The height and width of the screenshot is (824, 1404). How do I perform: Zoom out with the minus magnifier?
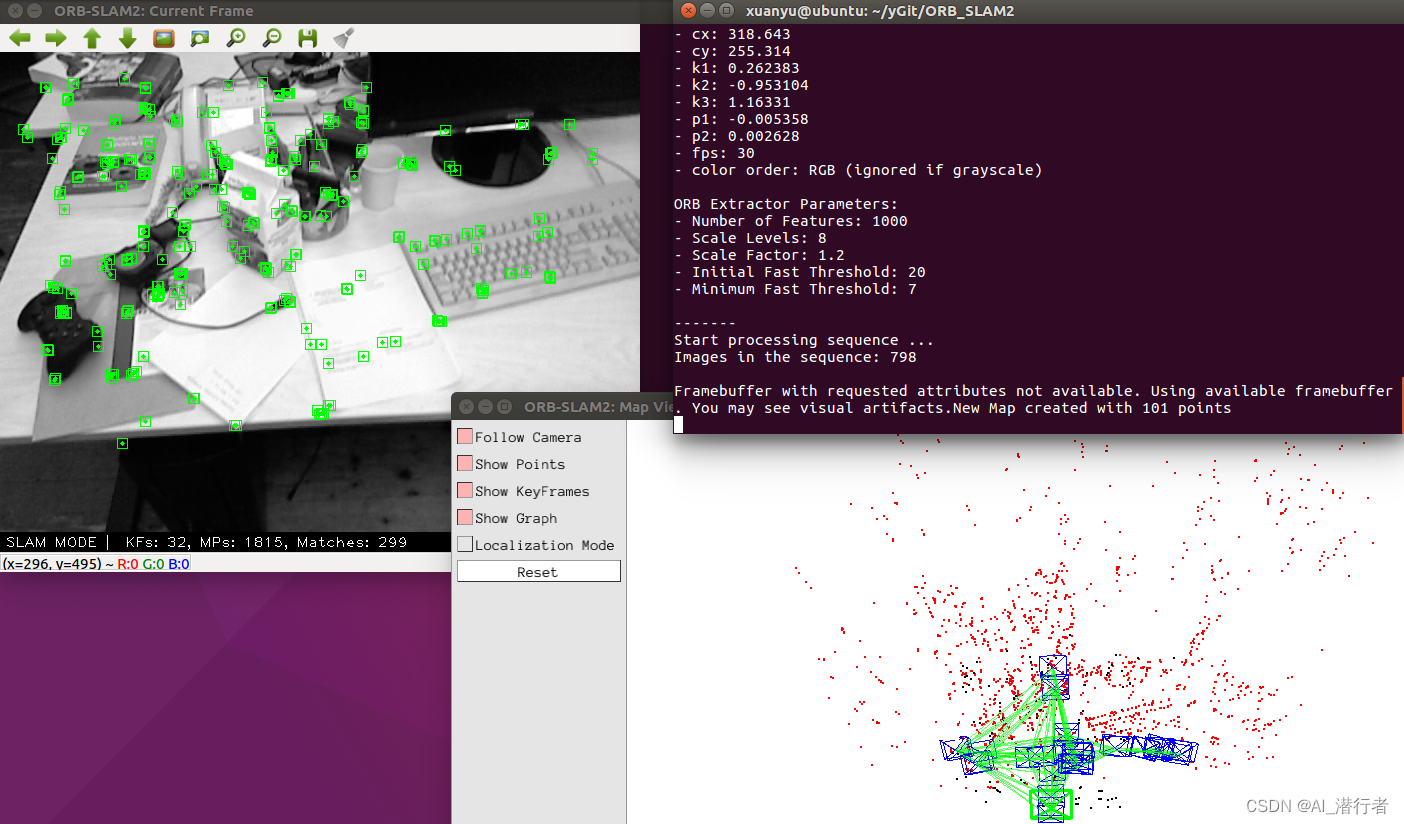coord(272,38)
